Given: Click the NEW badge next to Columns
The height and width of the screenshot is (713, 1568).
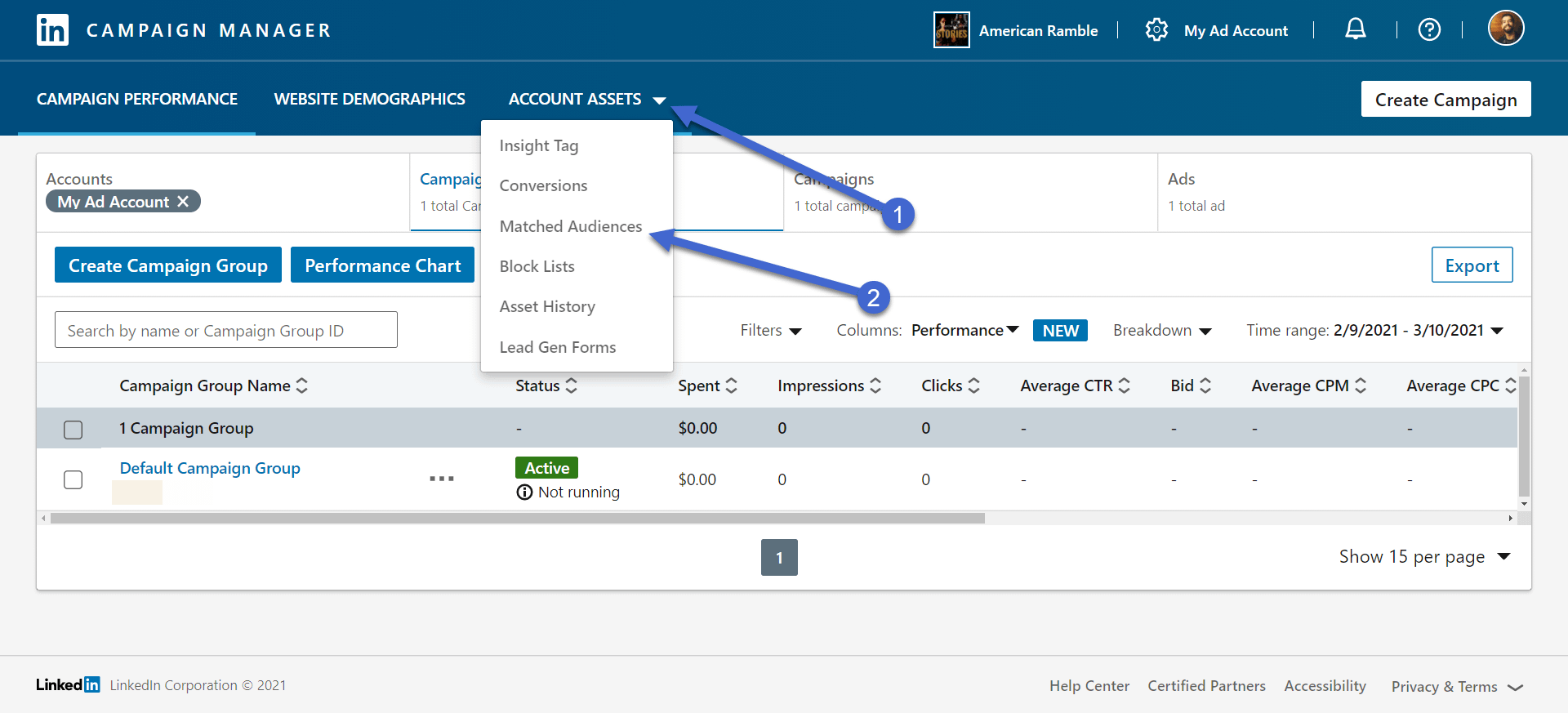Looking at the screenshot, I should [1060, 330].
